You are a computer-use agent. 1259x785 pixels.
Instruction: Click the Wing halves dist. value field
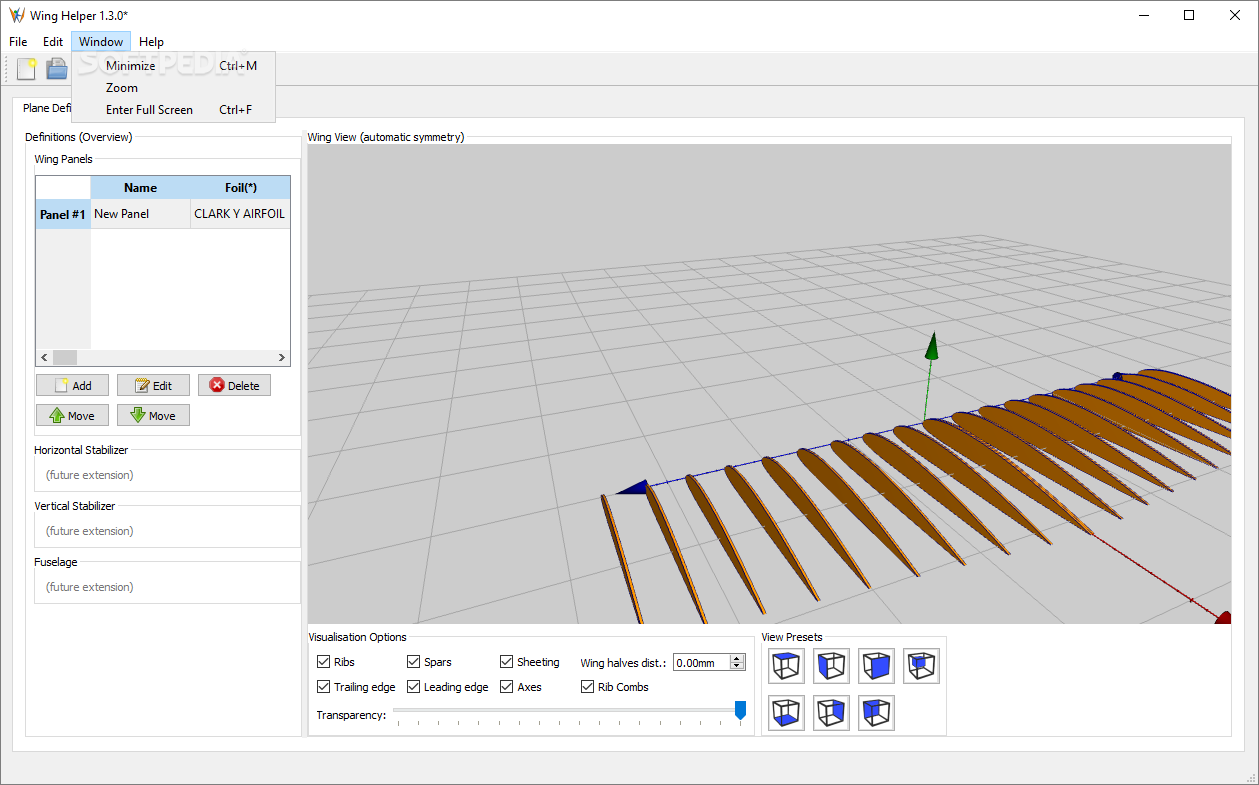(701, 662)
